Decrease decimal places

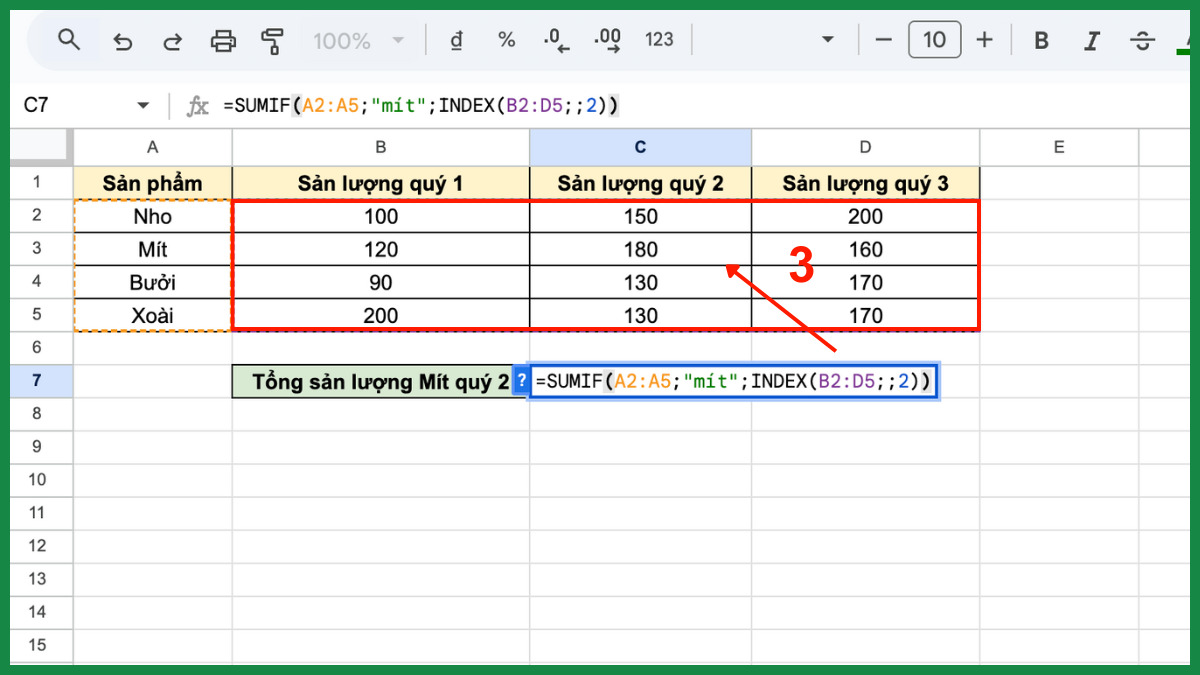(x=556, y=40)
